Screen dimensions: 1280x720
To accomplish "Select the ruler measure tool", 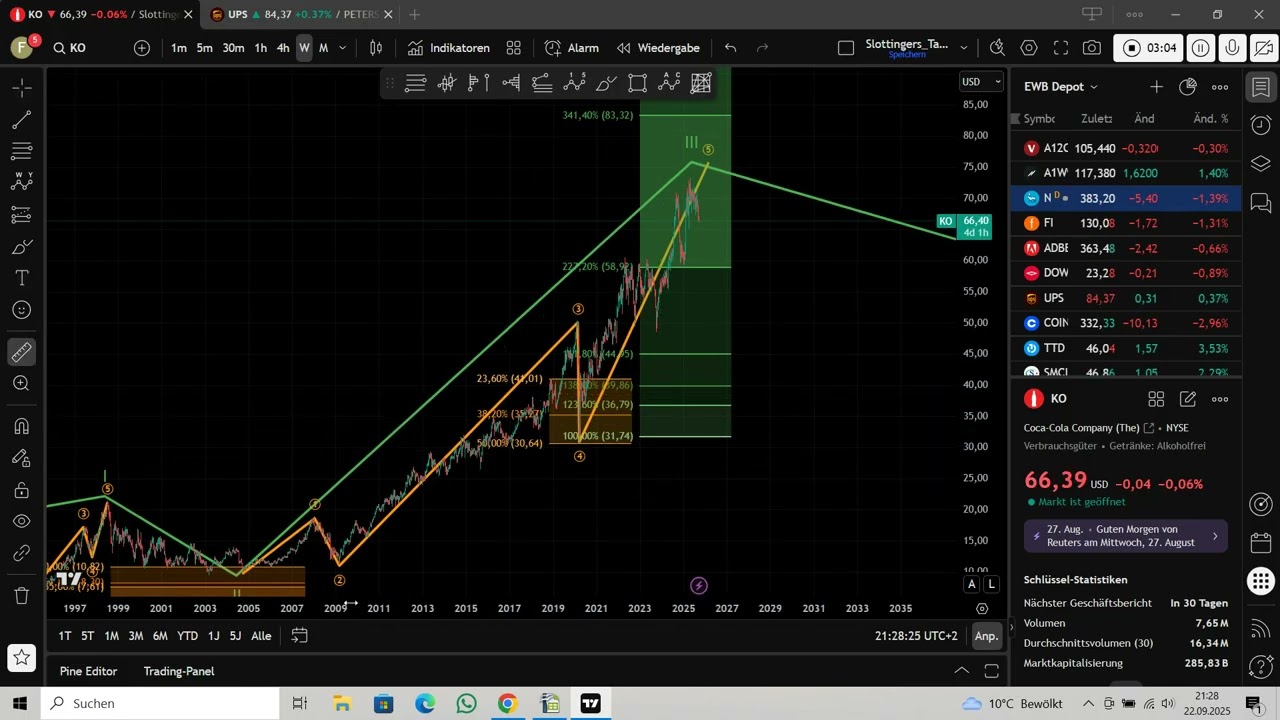I will 21,352.
